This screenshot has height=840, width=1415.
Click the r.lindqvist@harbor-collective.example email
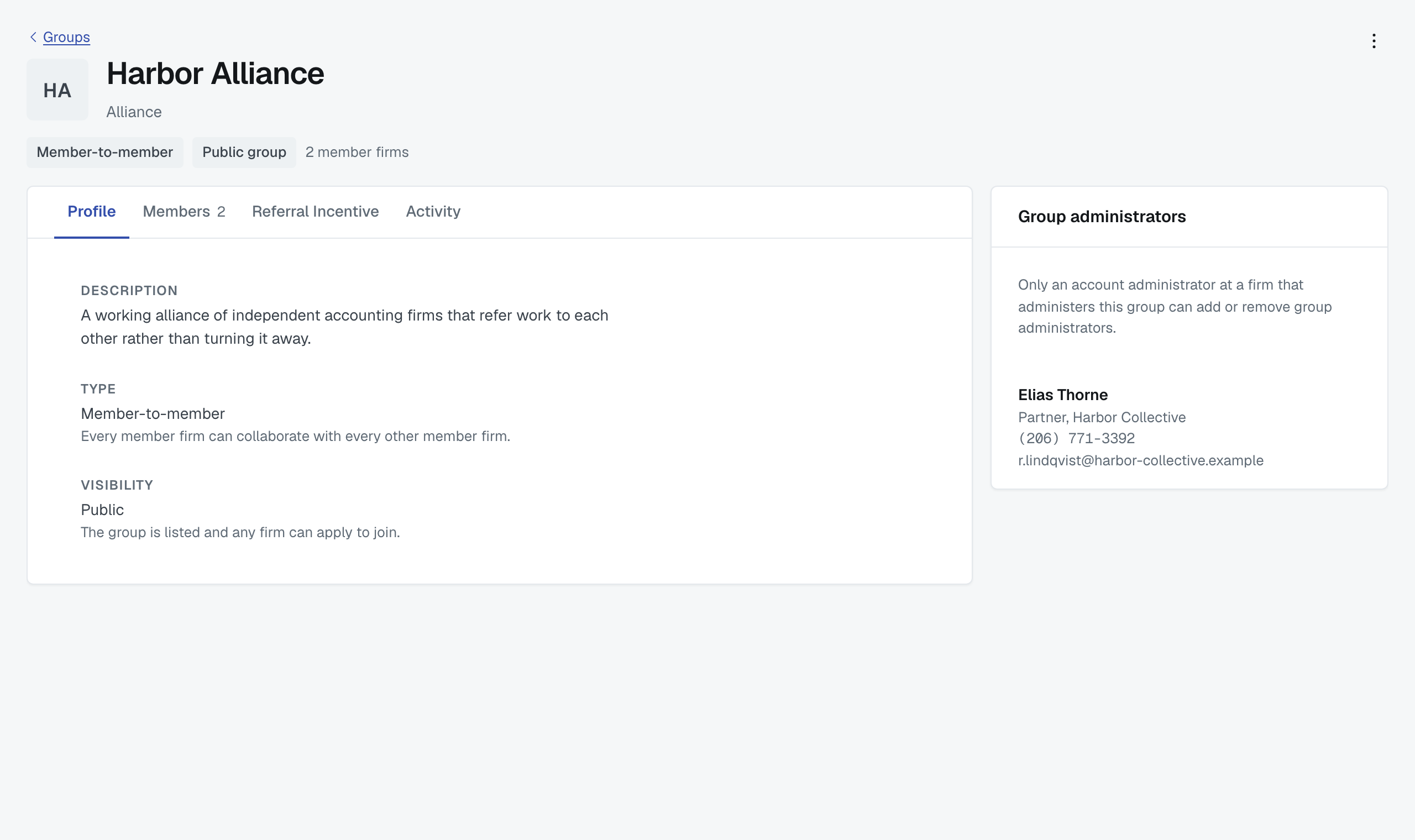1140,460
